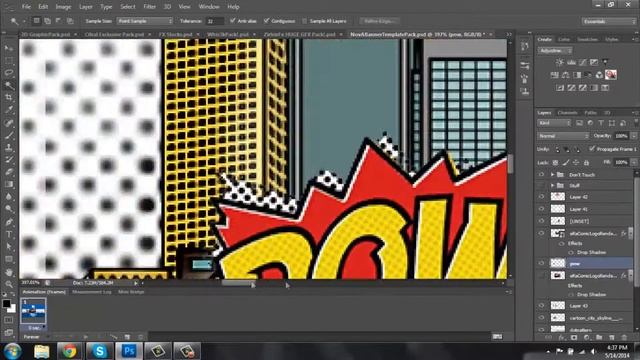Select the Clone Stamp tool
This screenshot has width=640, height=360.
(9, 147)
